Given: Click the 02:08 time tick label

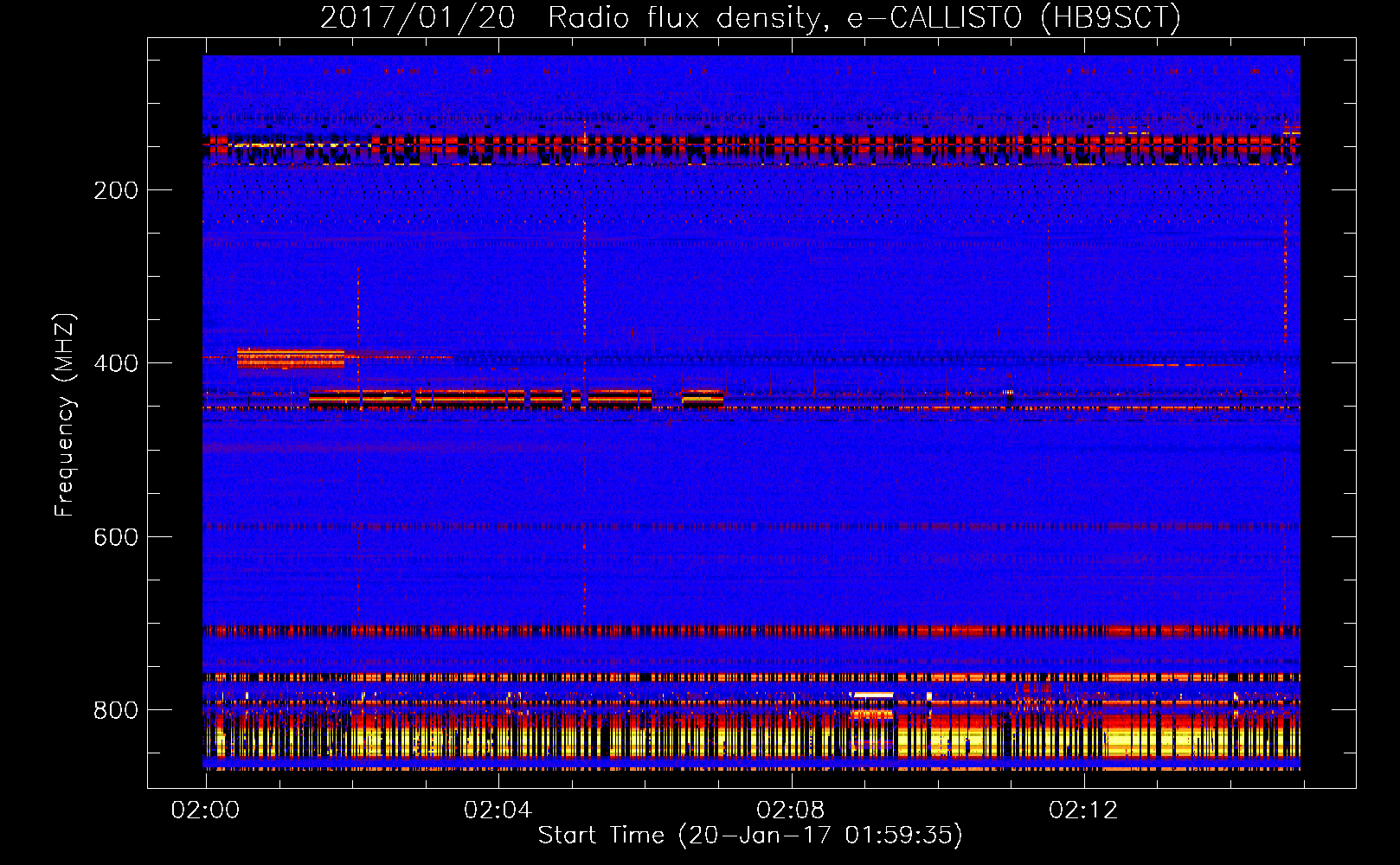Looking at the screenshot, I should pyautogui.click(x=790, y=810).
